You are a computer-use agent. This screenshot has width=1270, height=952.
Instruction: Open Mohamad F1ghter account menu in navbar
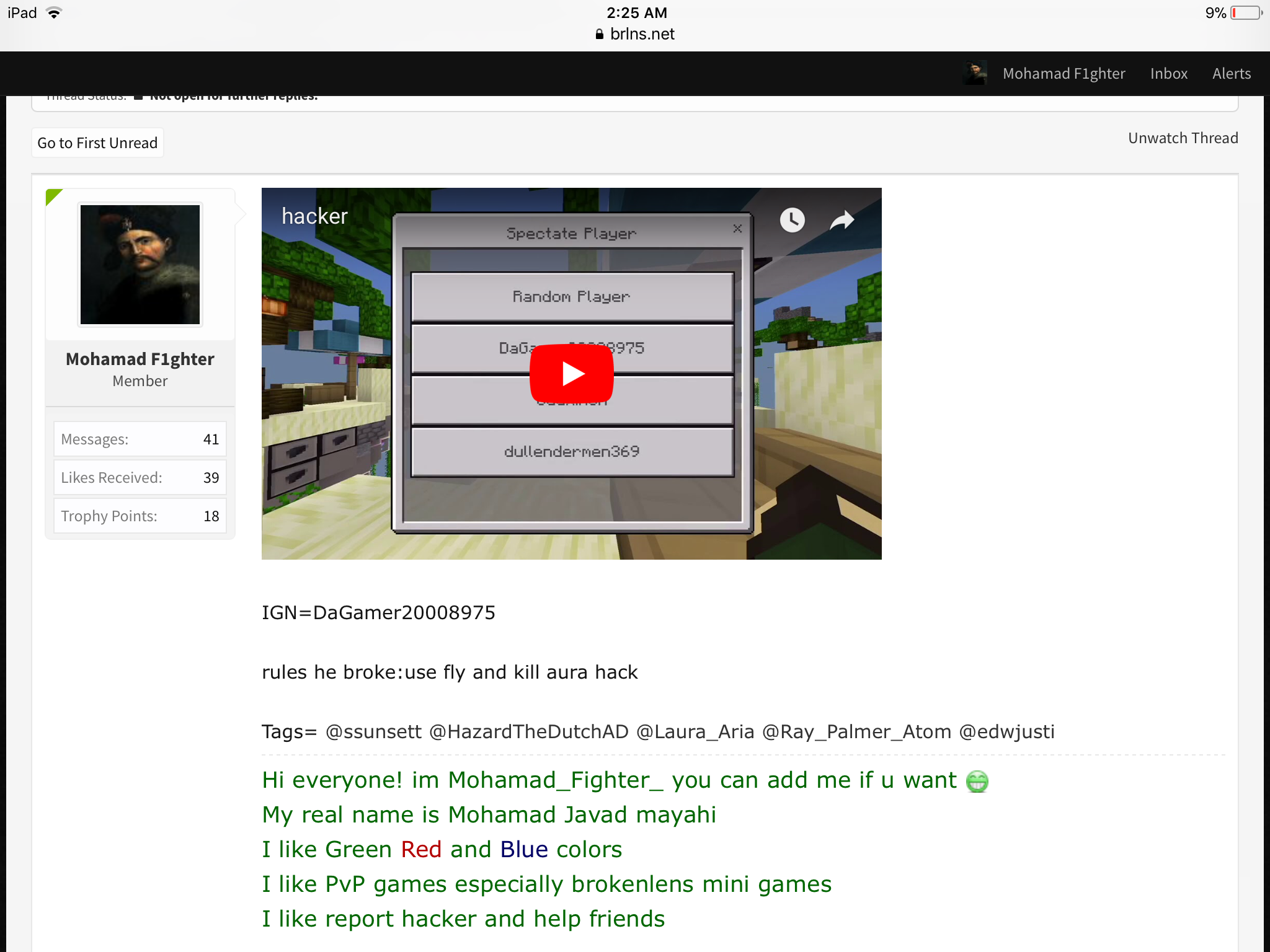point(1064,74)
